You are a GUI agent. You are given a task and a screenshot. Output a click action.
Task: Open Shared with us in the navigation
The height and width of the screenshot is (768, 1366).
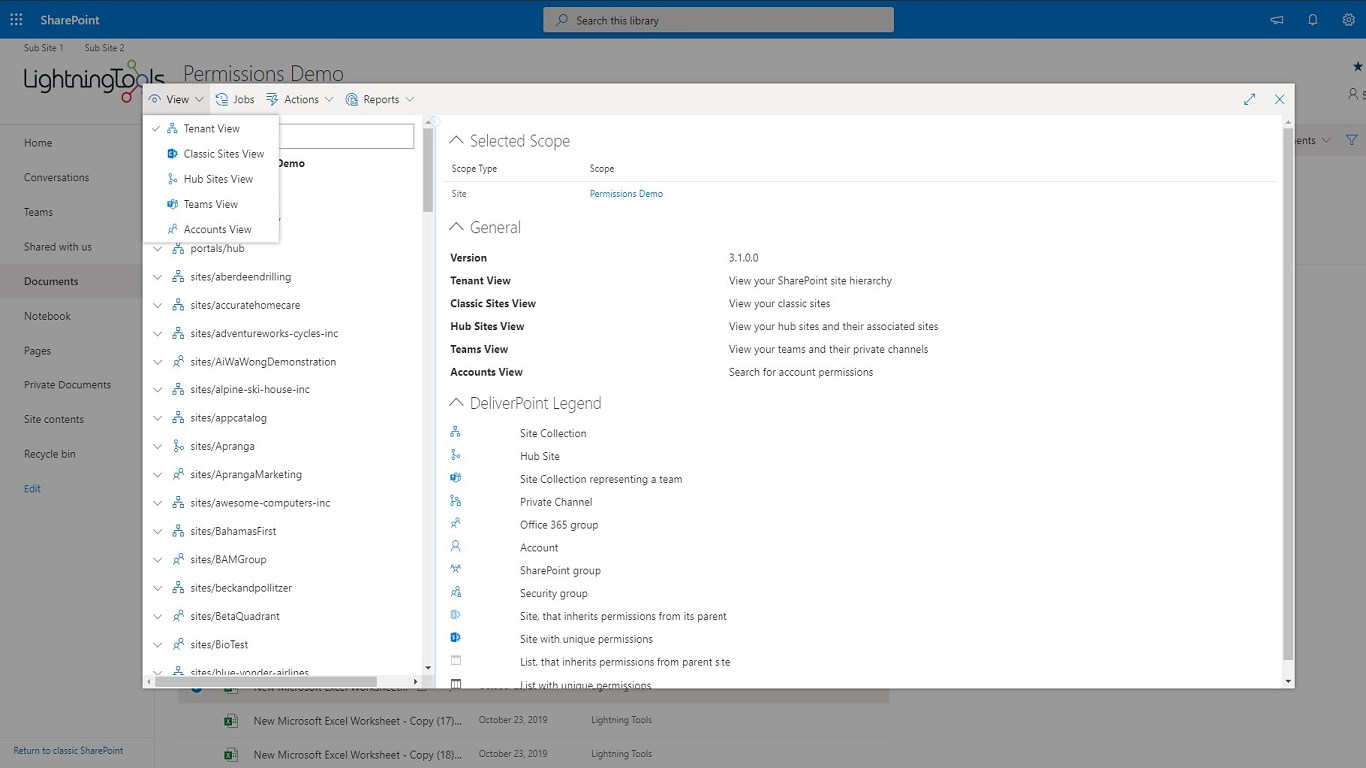[x=58, y=247]
